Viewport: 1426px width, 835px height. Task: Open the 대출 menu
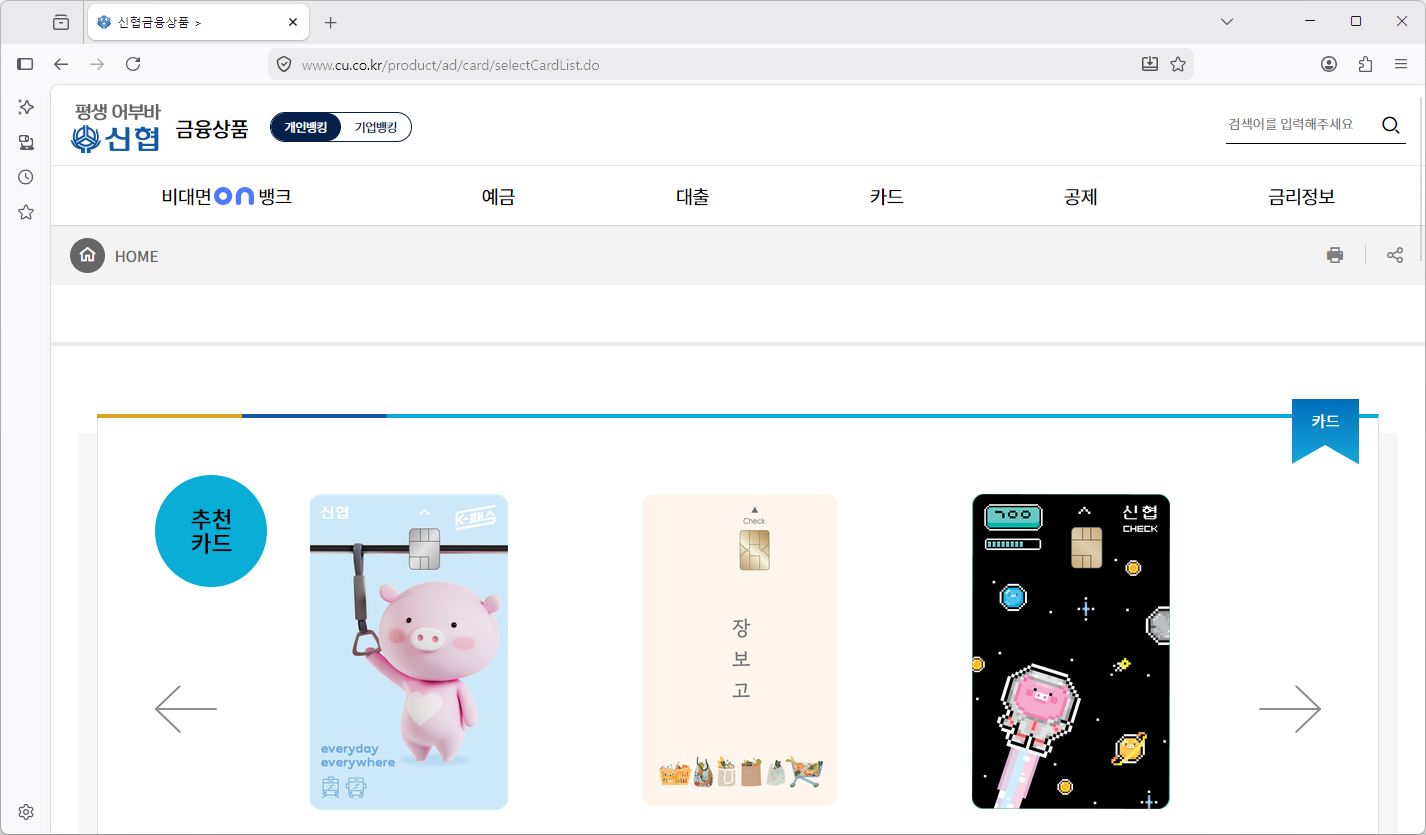tap(692, 197)
